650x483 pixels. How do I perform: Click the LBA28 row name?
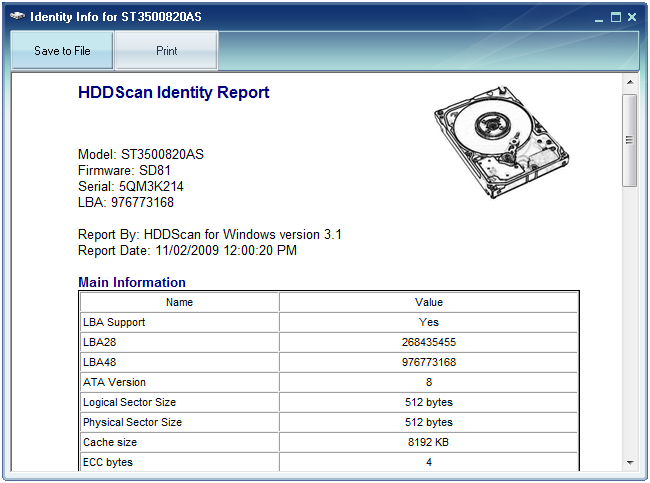tap(99, 342)
